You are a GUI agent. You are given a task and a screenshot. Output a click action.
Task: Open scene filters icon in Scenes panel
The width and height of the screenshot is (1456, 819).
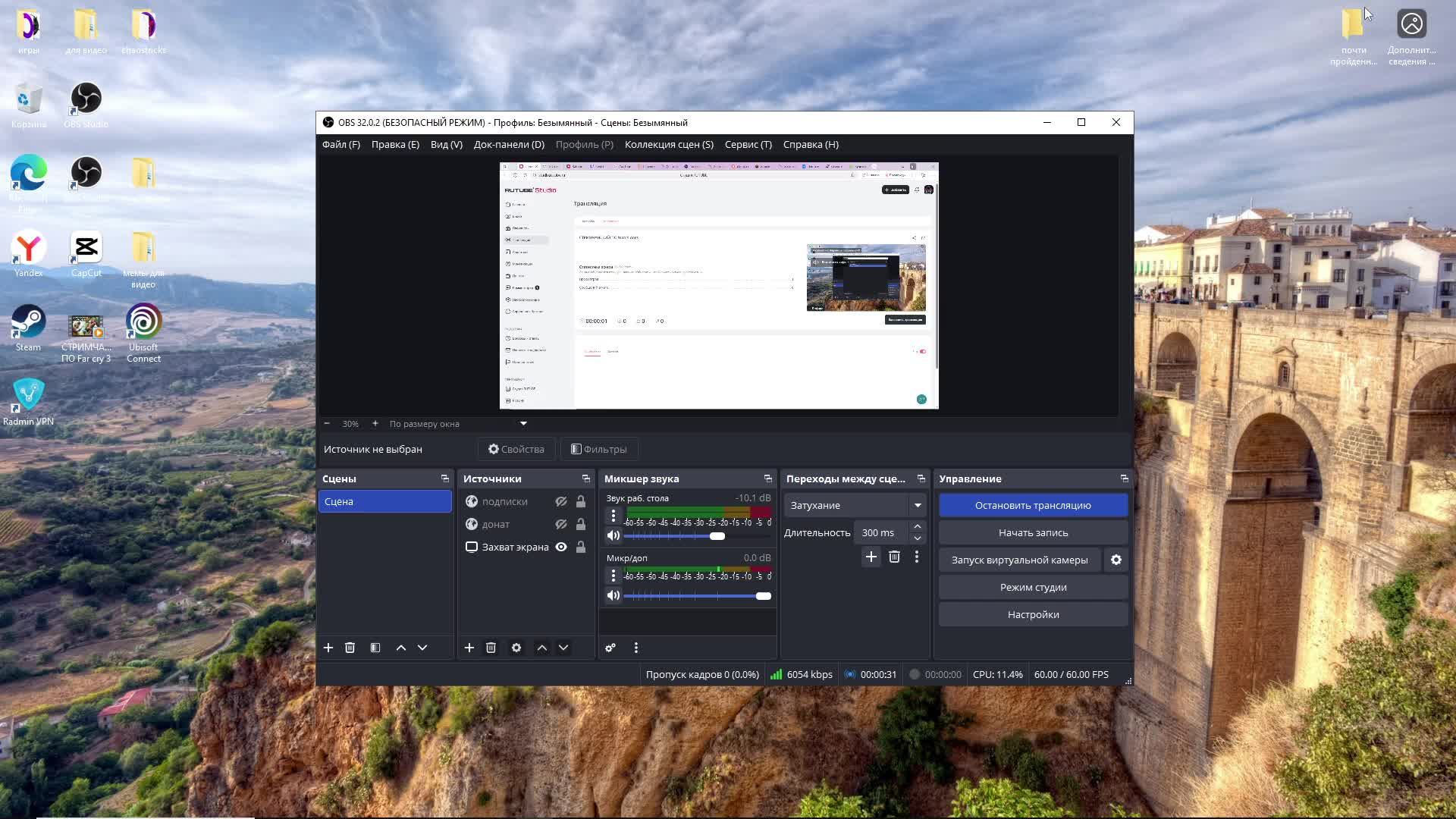point(375,648)
